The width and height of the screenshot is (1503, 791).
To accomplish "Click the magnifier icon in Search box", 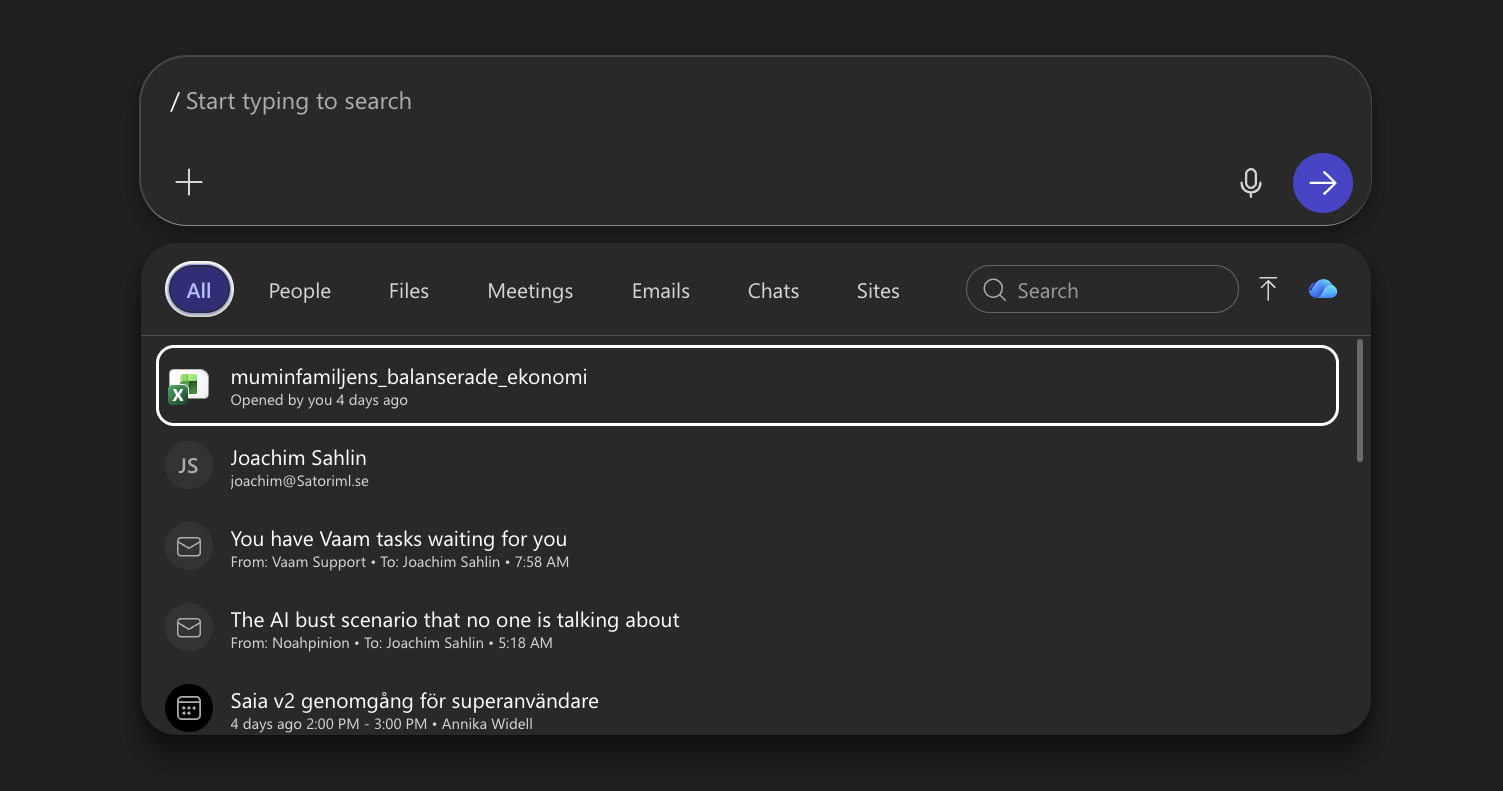I will coord(994,290).
